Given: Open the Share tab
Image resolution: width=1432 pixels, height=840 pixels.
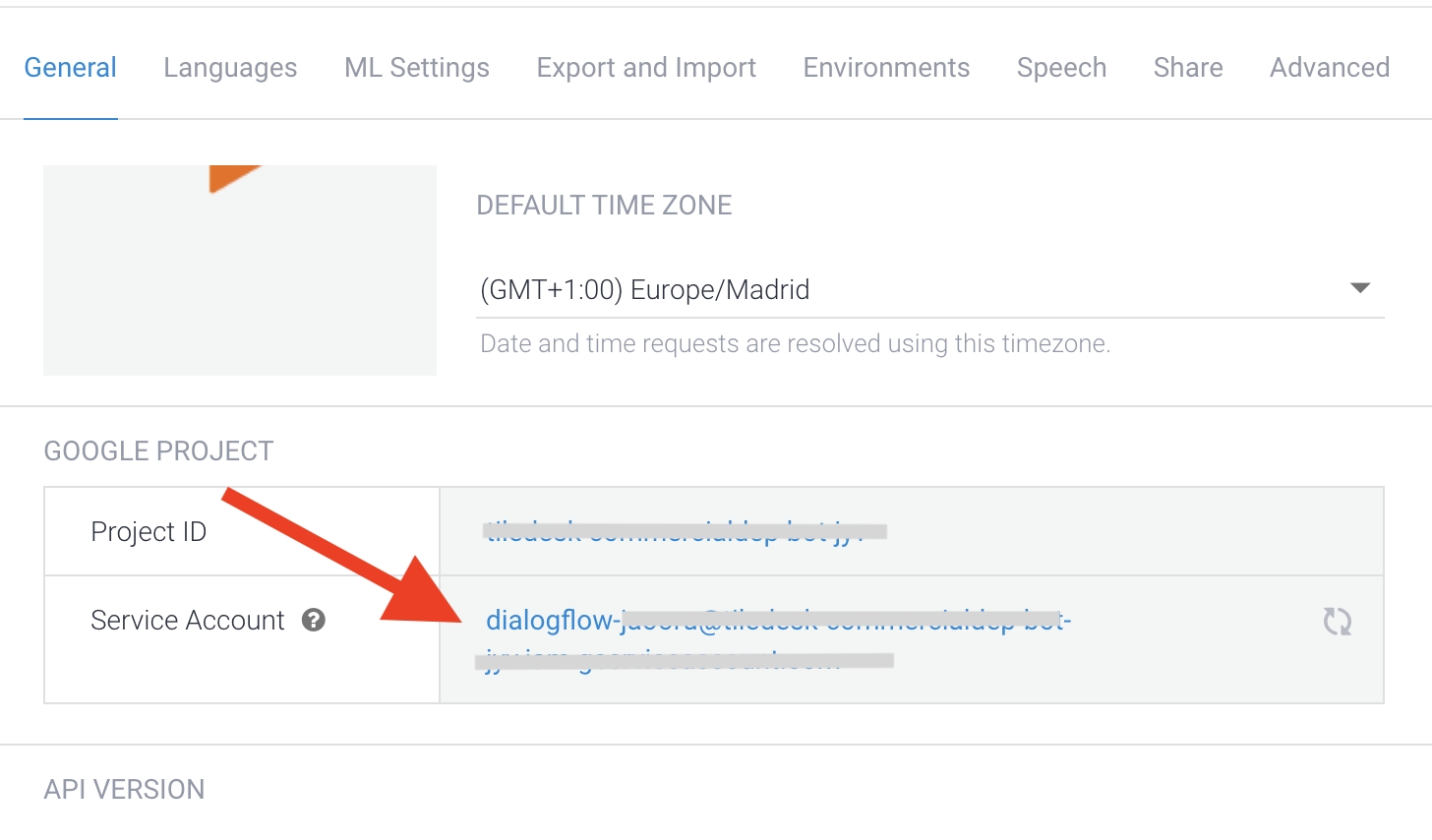Looking at the screenshot, I should 1188,68.
